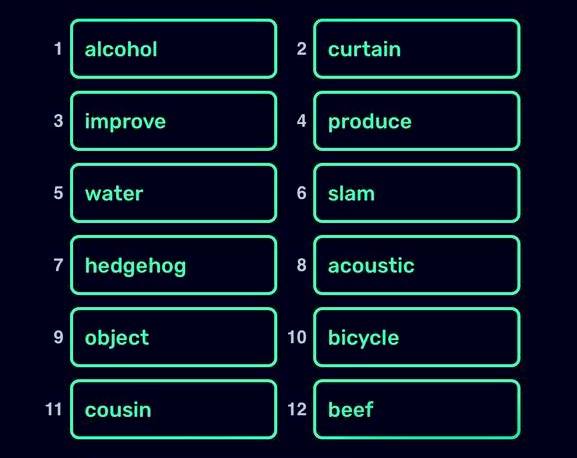Click the cousin word box
The width and height of the screenshot is (577, 458).
click(173, 409)
